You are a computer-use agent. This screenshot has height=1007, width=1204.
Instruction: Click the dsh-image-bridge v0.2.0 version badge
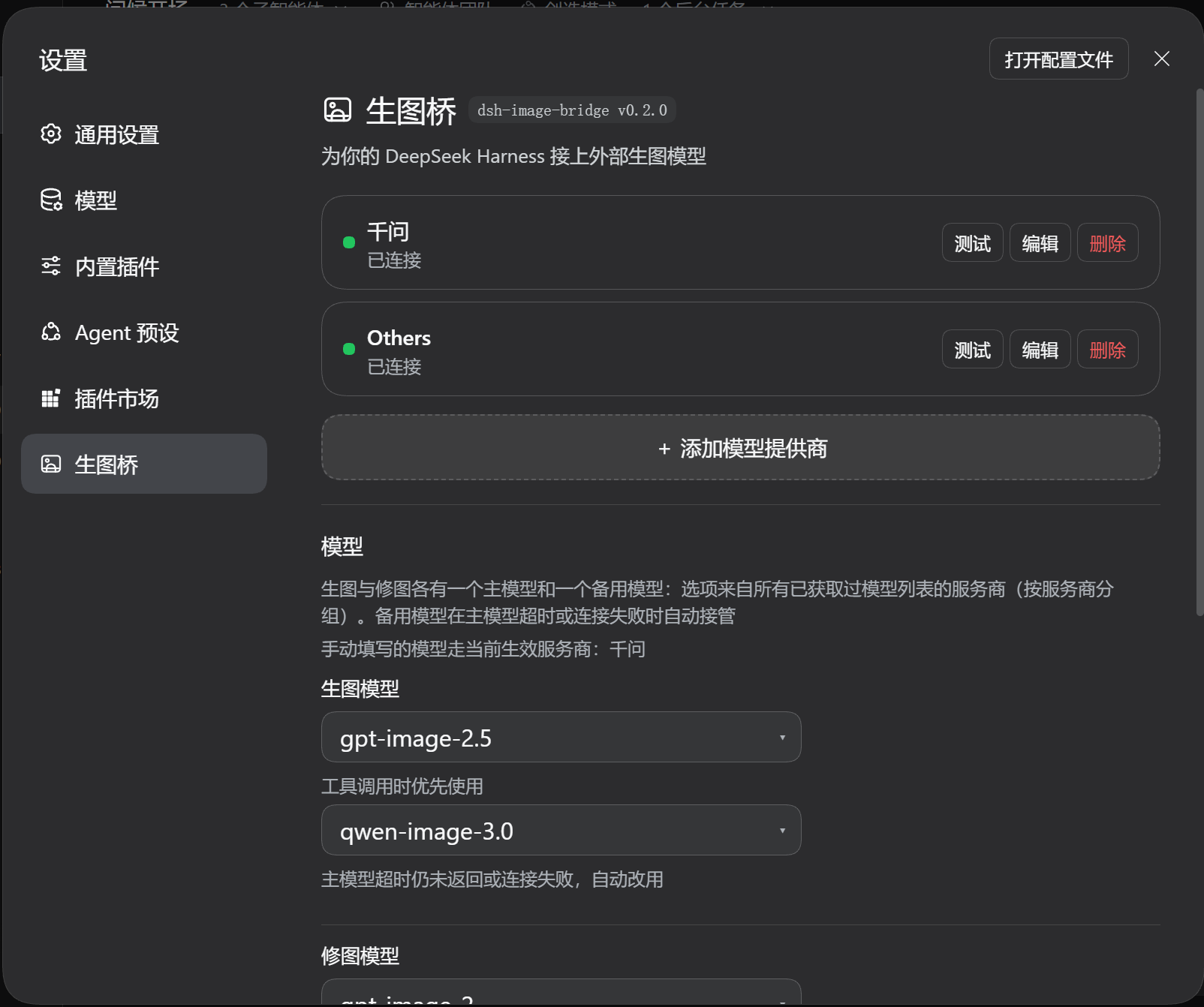[x=572, y=110]
